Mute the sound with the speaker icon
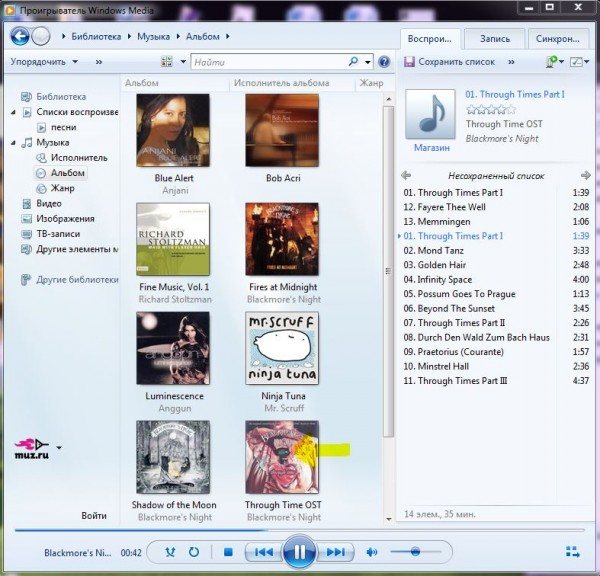 [x=372, y=552]
